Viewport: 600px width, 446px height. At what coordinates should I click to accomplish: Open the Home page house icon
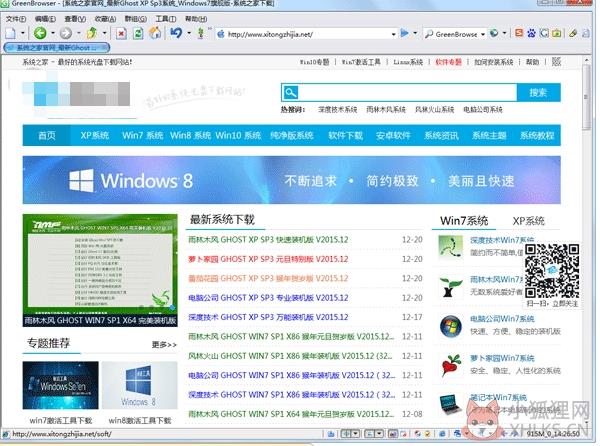tap(155, 33)
